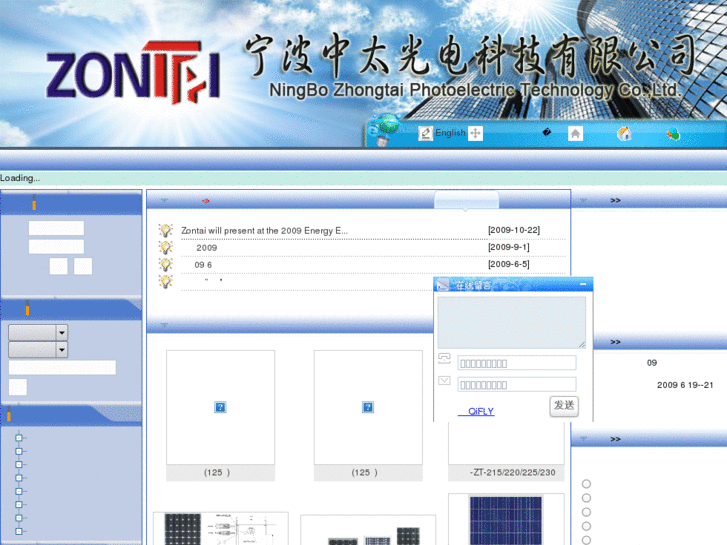Viewport: 727px width, 545px height.
Task: Click the four-arrow move icon after English
Action: coord(475,133)
